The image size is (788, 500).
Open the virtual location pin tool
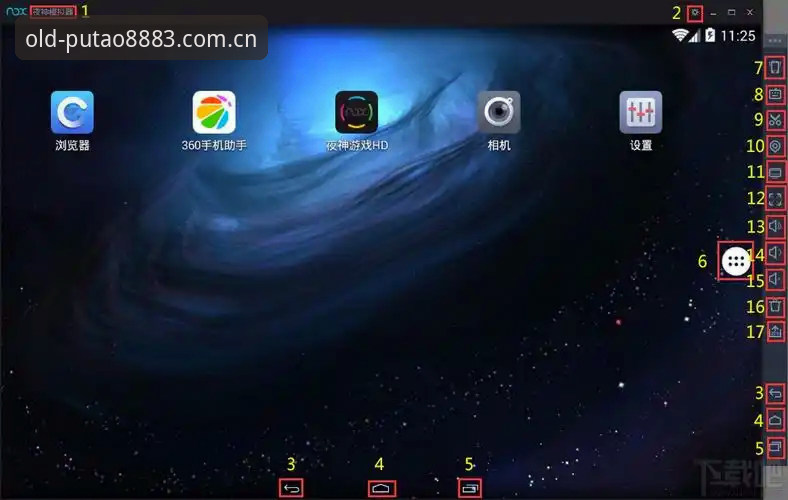click(775, 146)
